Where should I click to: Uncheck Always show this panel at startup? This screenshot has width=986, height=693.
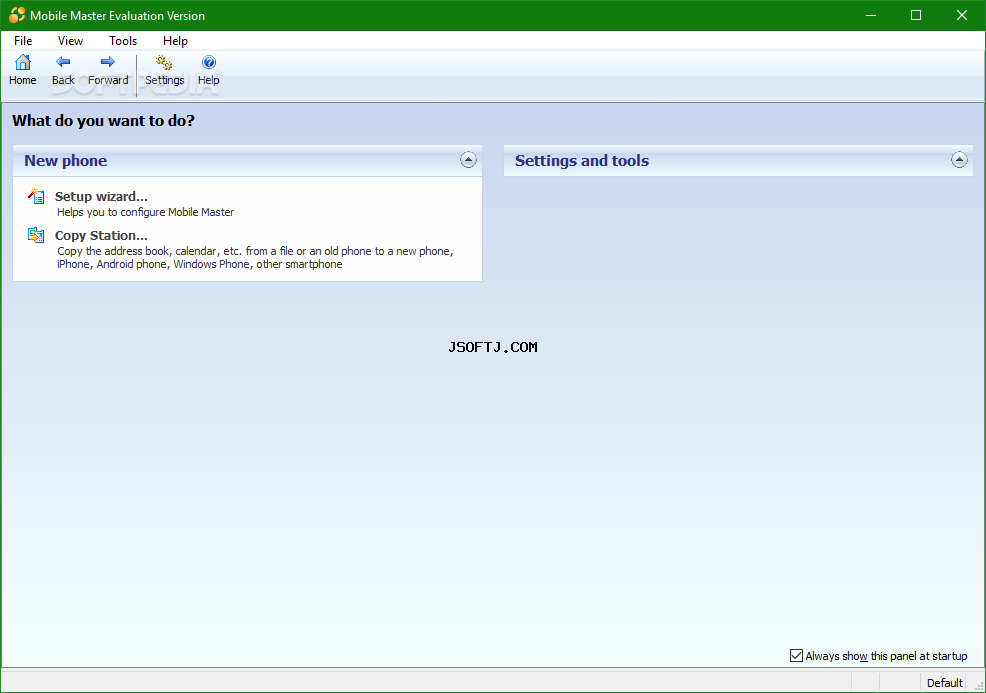[x=796, y=656]
